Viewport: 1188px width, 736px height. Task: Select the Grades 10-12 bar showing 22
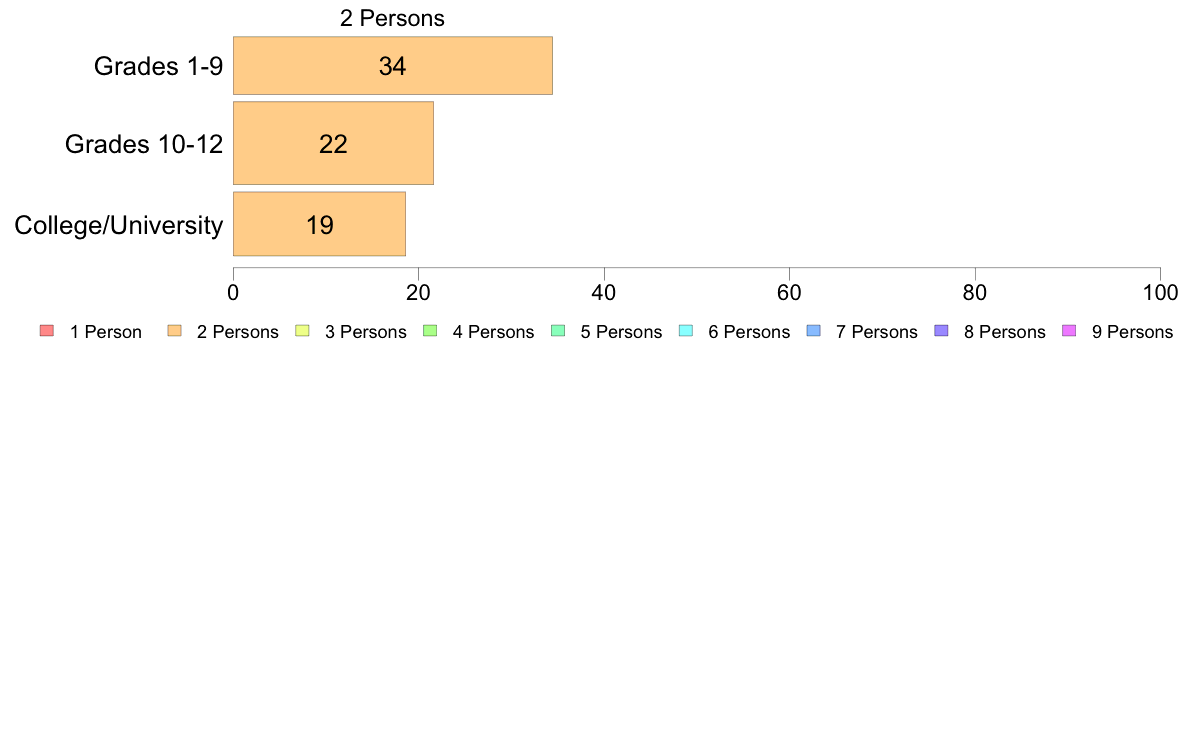(x=333, y=143)
